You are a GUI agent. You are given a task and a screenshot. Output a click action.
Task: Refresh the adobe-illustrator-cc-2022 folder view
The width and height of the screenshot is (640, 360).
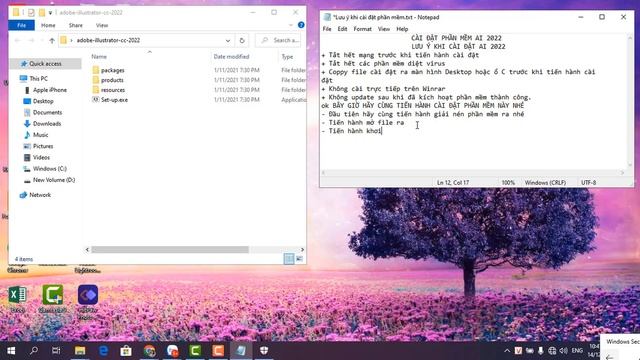click(242, 40)
